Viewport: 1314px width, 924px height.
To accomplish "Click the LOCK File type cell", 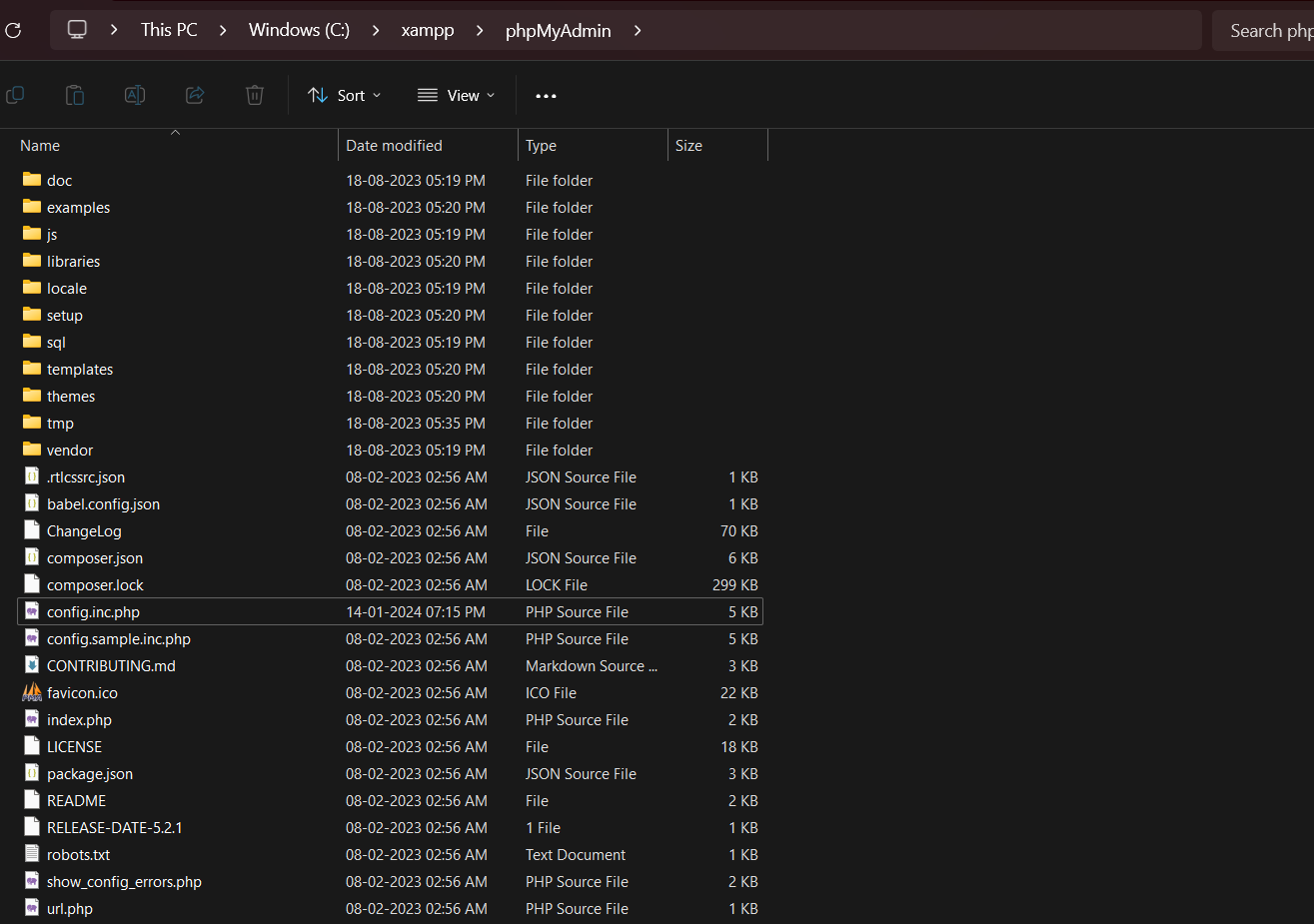I will tap(557, 584).
